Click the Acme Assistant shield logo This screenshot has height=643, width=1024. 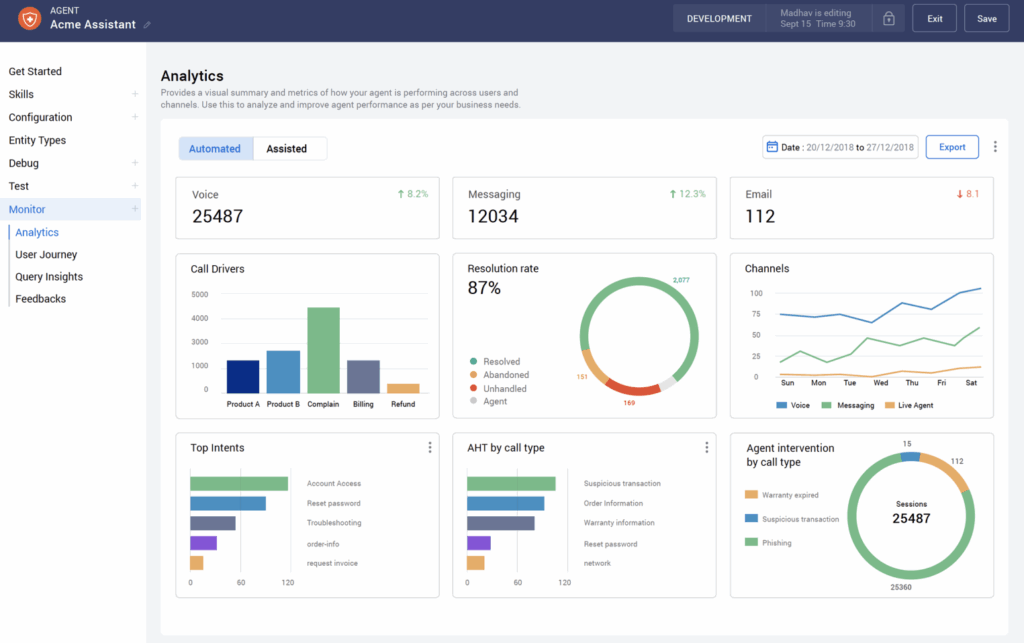point(30,18)
